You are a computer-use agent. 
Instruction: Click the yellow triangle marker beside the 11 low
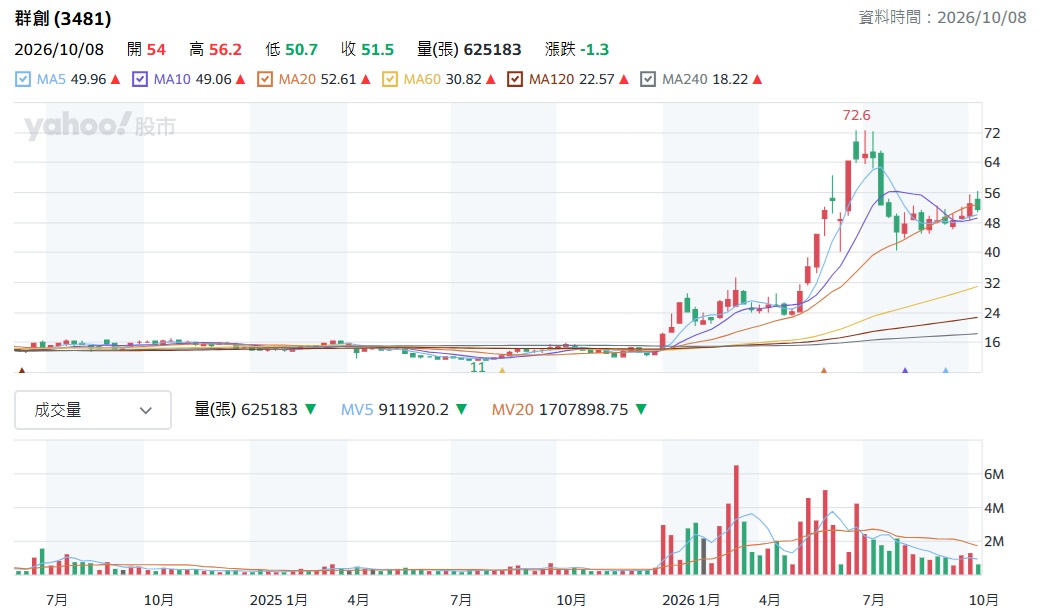502,370
